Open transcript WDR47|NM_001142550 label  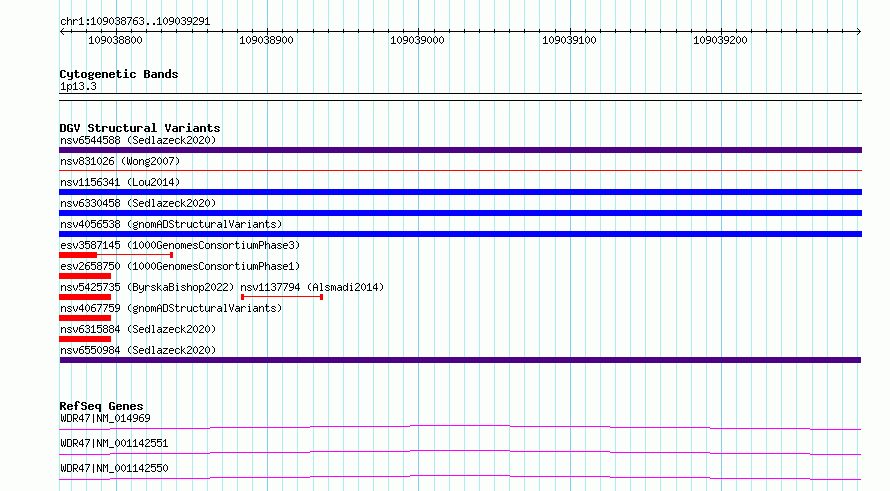click(x=114, y=468)
